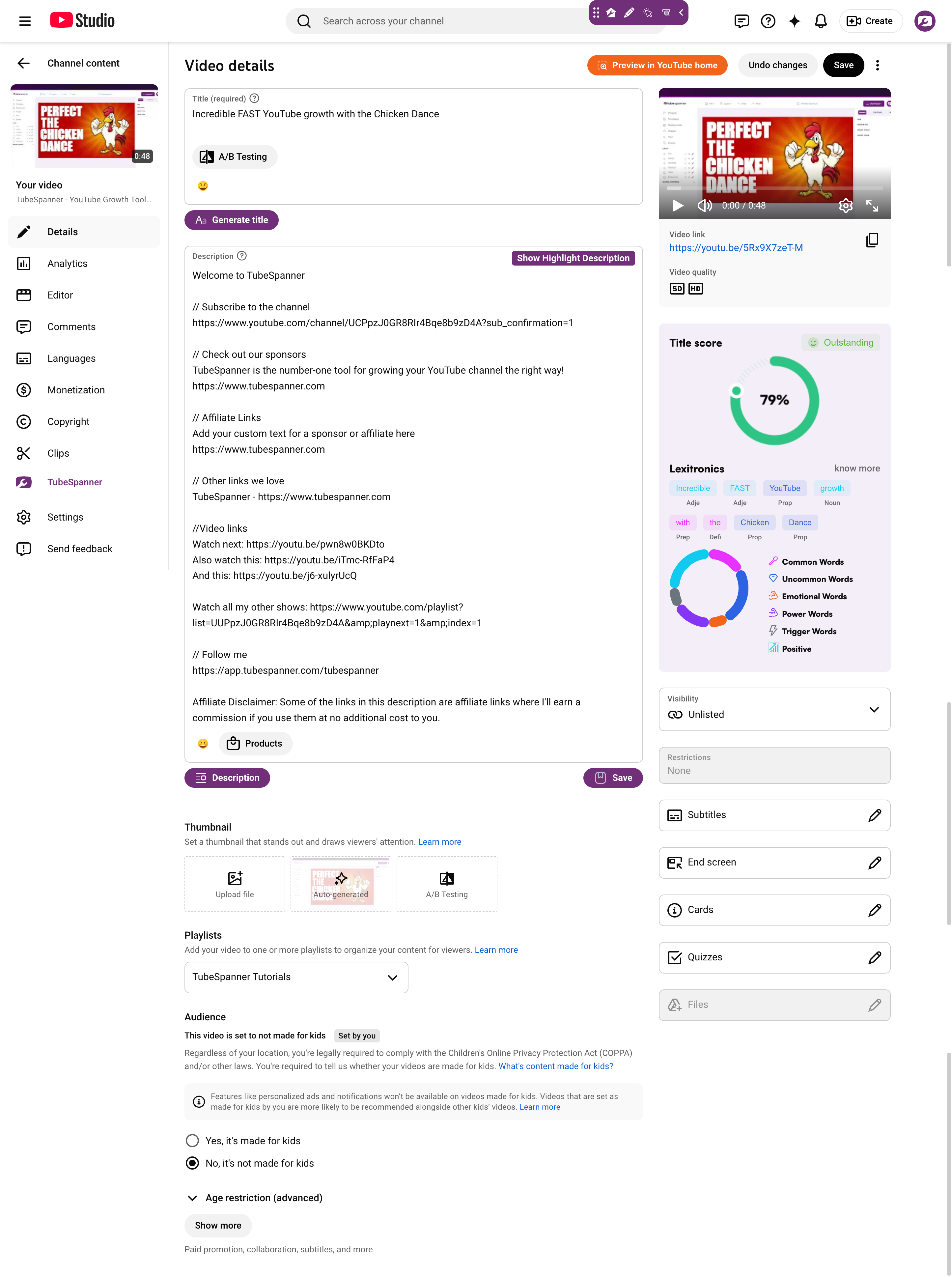Image resolution: width=952 pixels, height=1277 pixels.
Task: Click the Products button
Action: (255, 743)
